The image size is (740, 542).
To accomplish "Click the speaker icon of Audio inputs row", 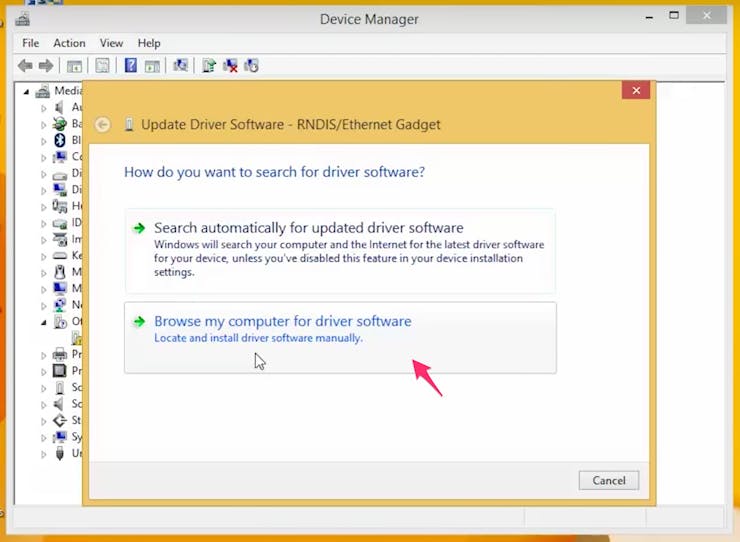I will [x=59, y=107].
